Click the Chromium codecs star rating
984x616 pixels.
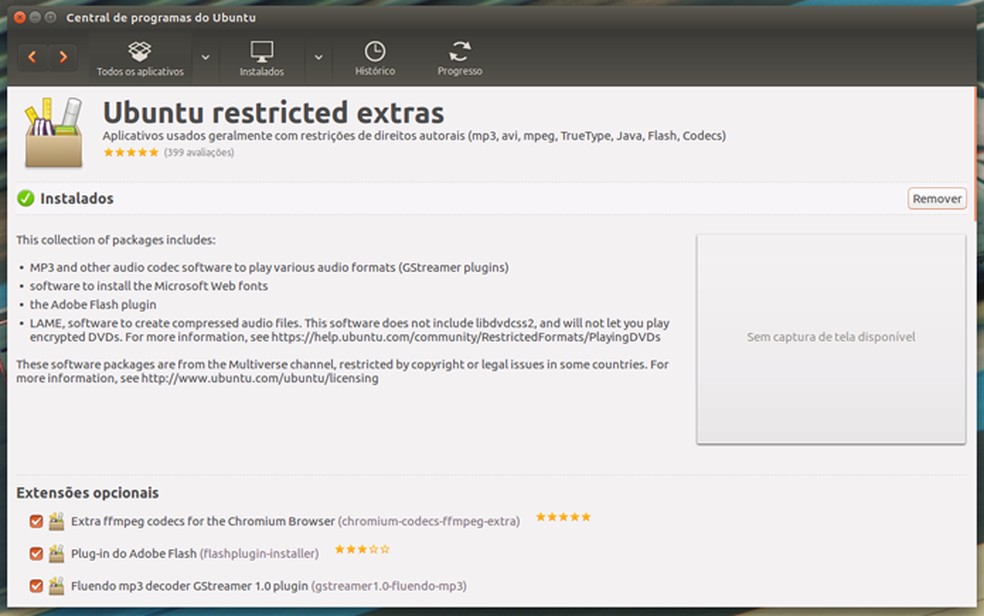(x=563, y=517)
